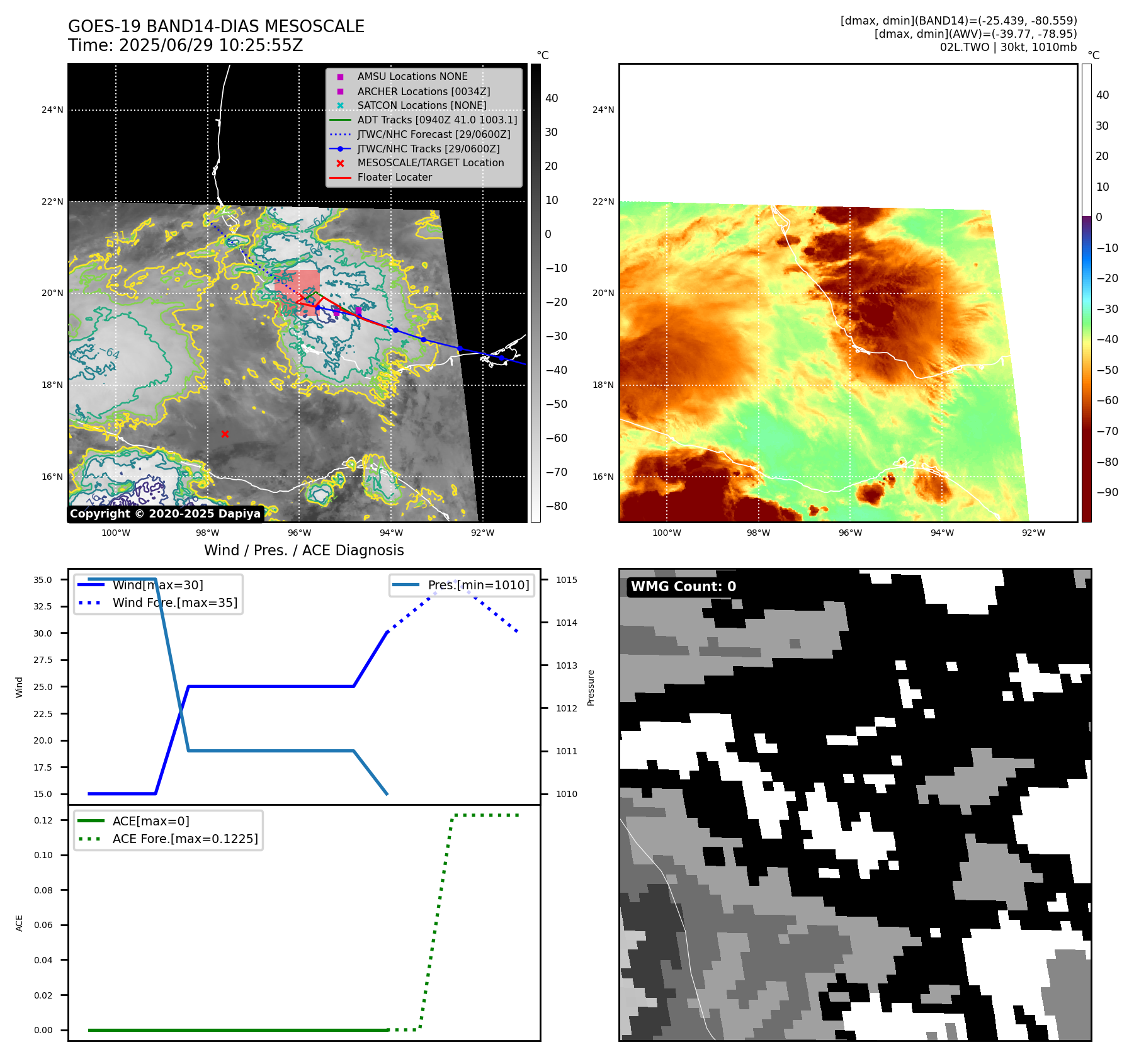1134x1064 pixels.
Task: Click the title 'GOES-19 BAND14-DIAS MESOSCALE'
Action: (x=216, y=26)
